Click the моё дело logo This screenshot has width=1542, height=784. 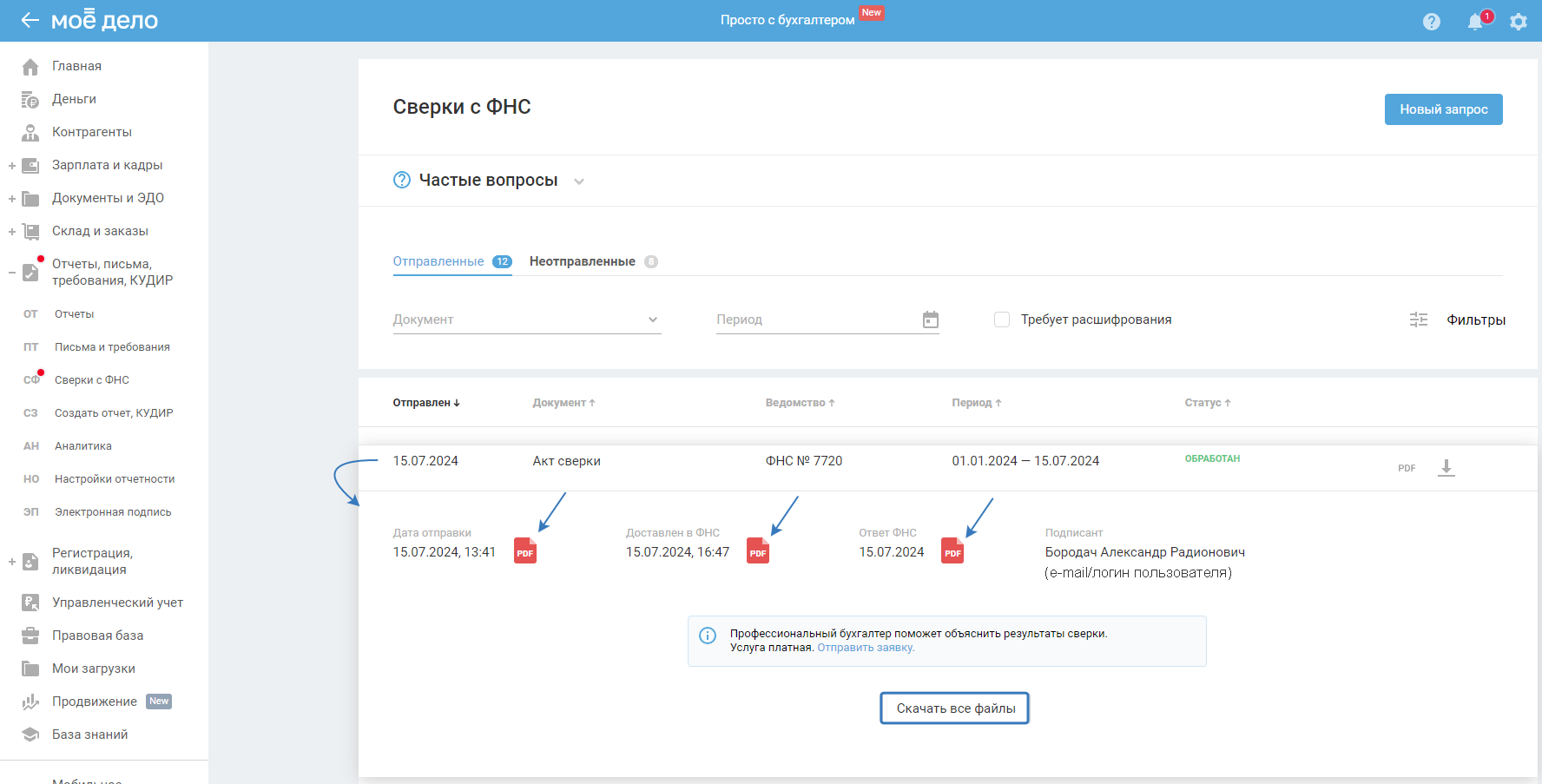tap(104, 20)
